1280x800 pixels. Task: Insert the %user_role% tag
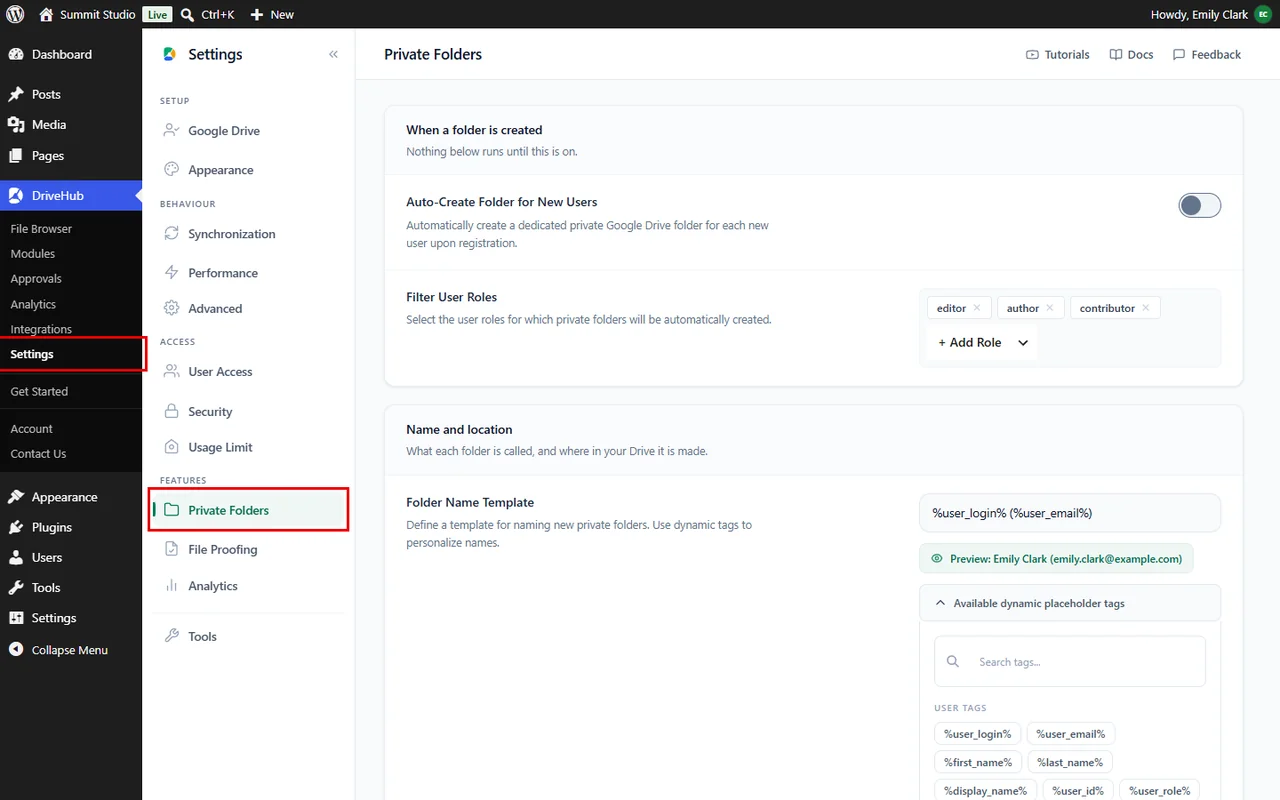1160,790
